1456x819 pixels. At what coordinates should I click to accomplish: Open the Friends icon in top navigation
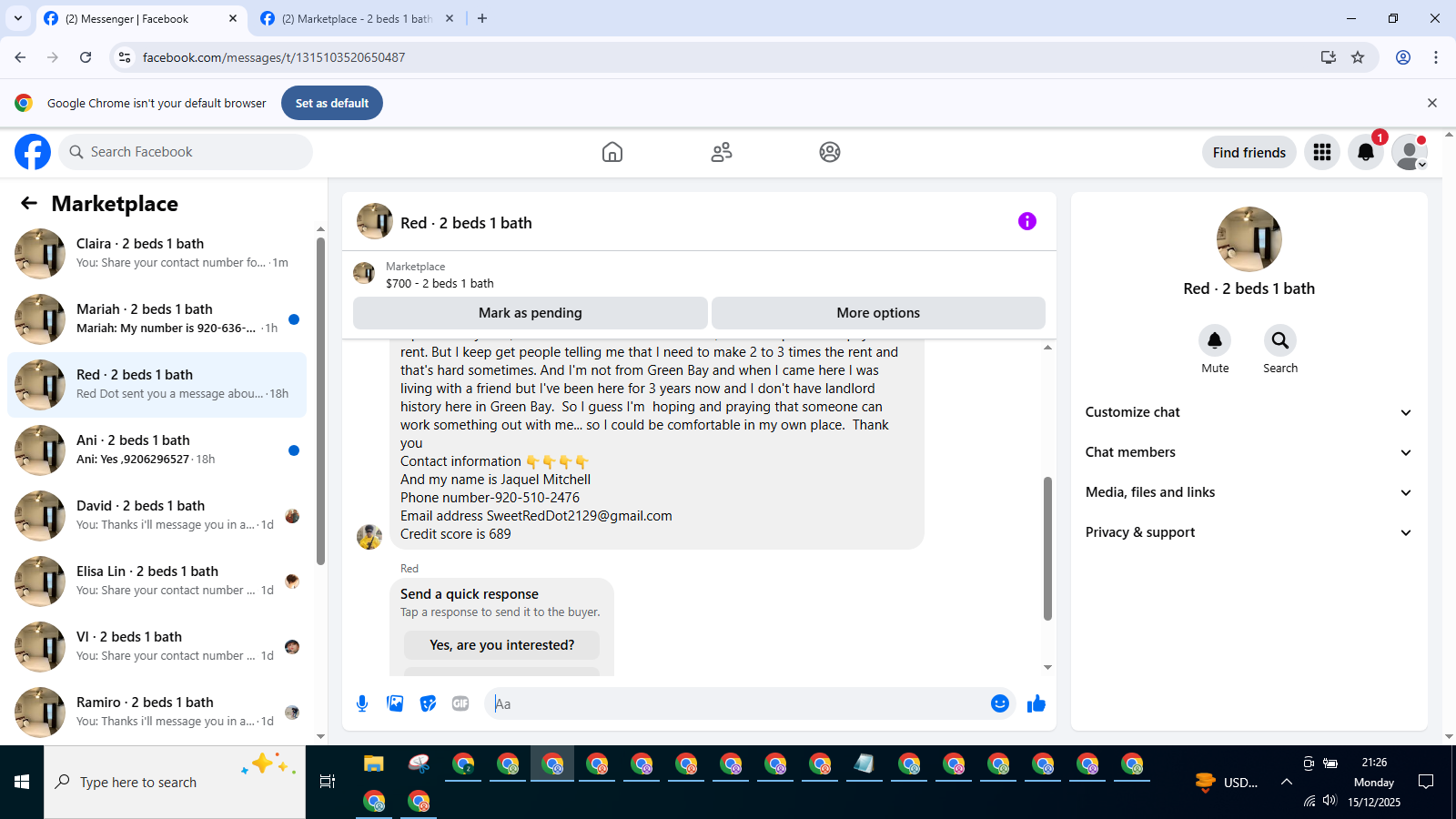(722, 152)
